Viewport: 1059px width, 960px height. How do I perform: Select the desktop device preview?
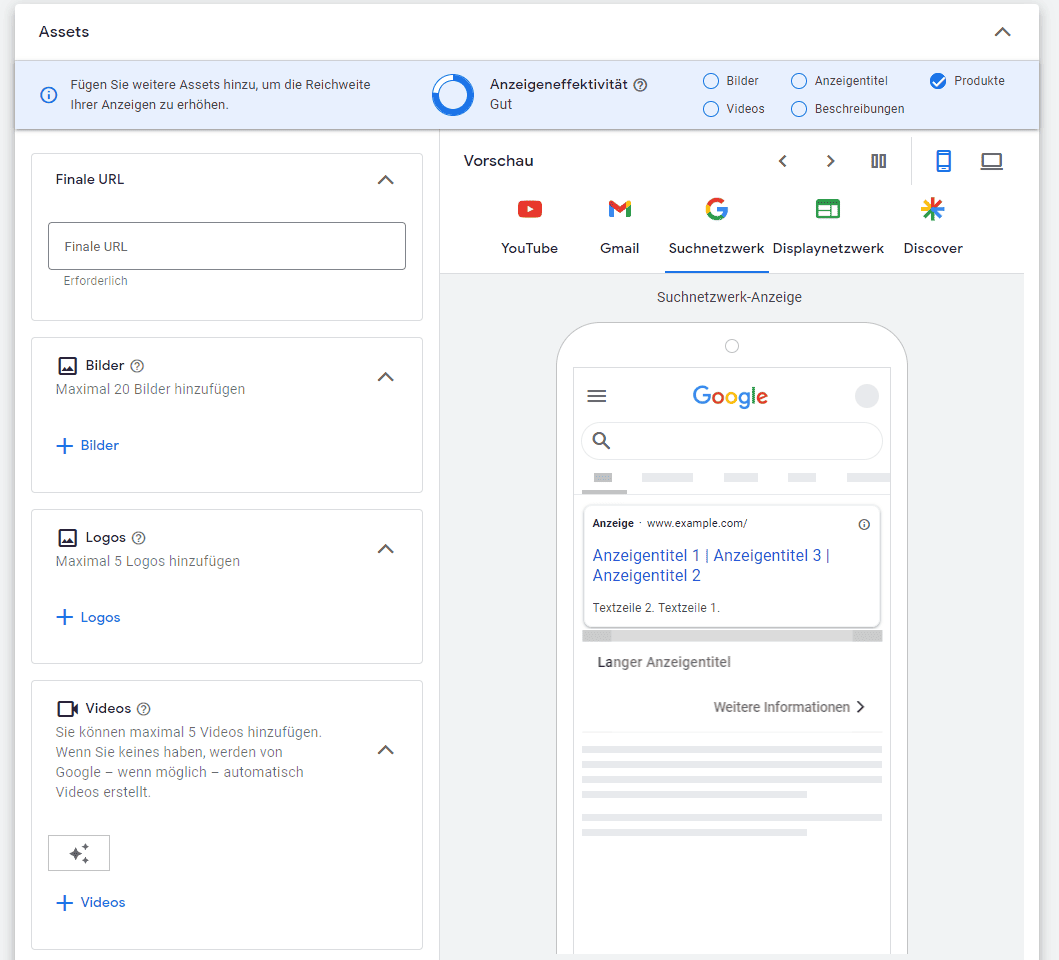(991, 161)
